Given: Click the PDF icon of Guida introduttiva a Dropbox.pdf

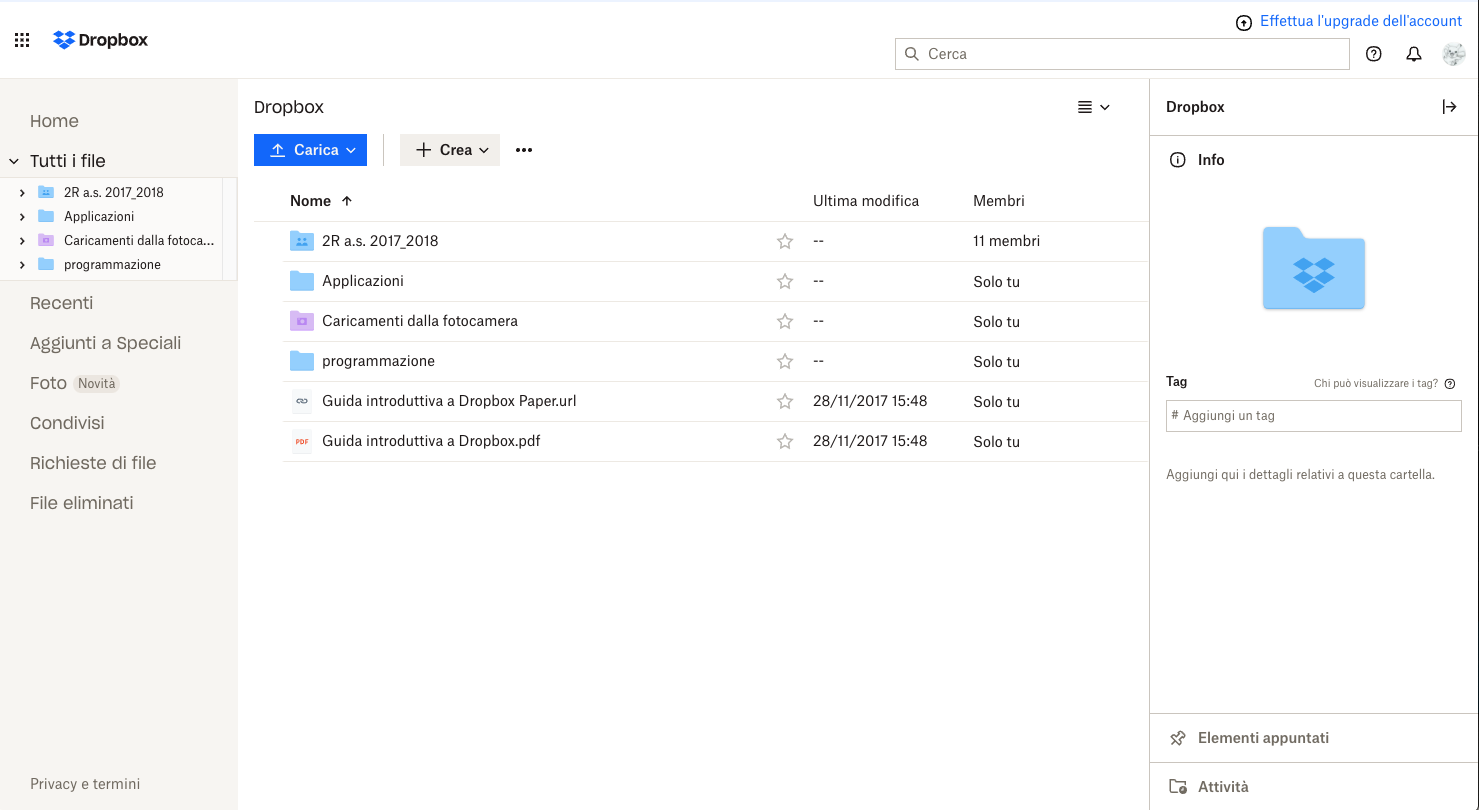Looking at the screenshot, I should 302,441.
